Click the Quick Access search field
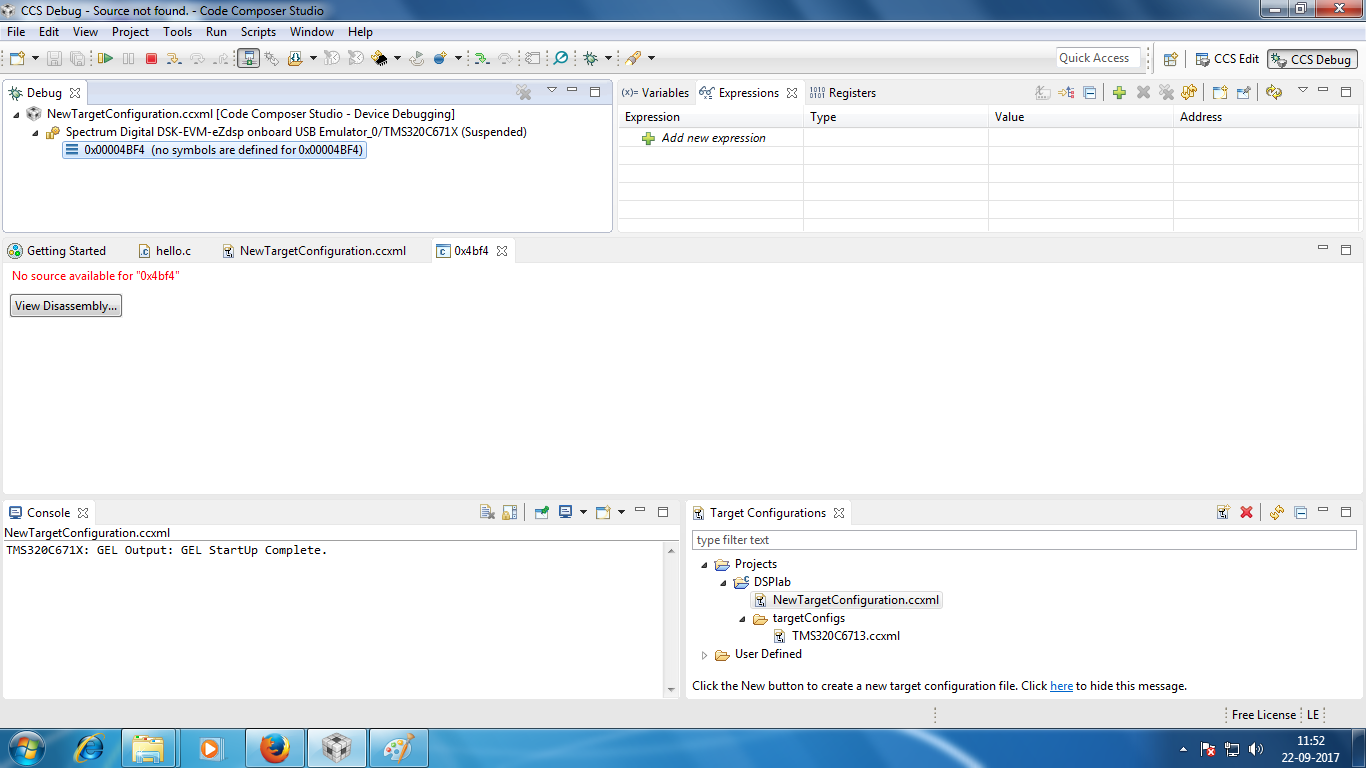This screenshot has width=1366, height=768. point(1098,58)
